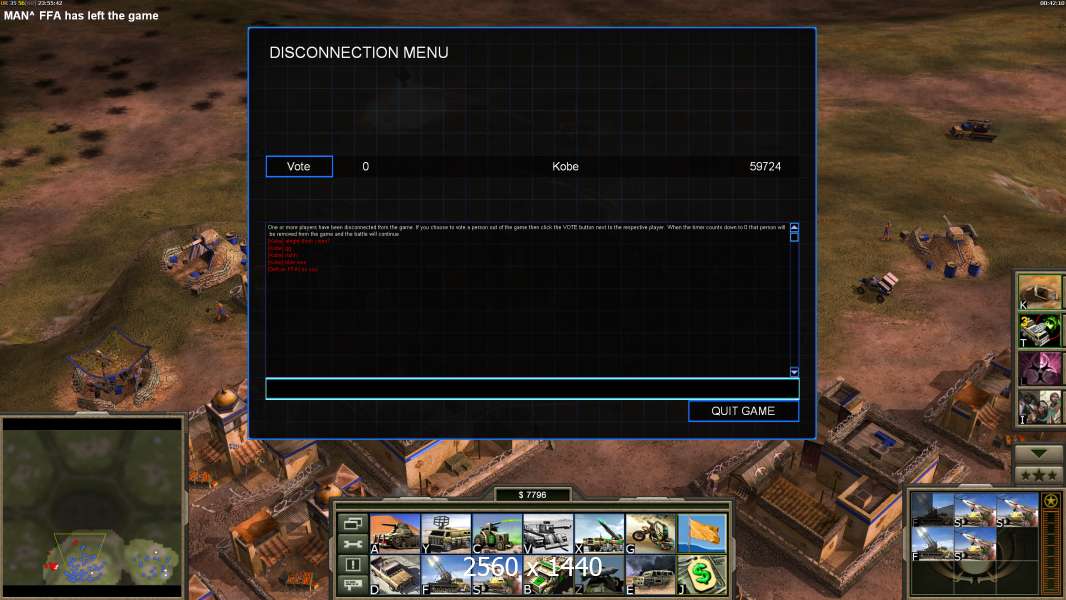
Task: Click the Vote button beside Kobe
Action: point(299,166)
